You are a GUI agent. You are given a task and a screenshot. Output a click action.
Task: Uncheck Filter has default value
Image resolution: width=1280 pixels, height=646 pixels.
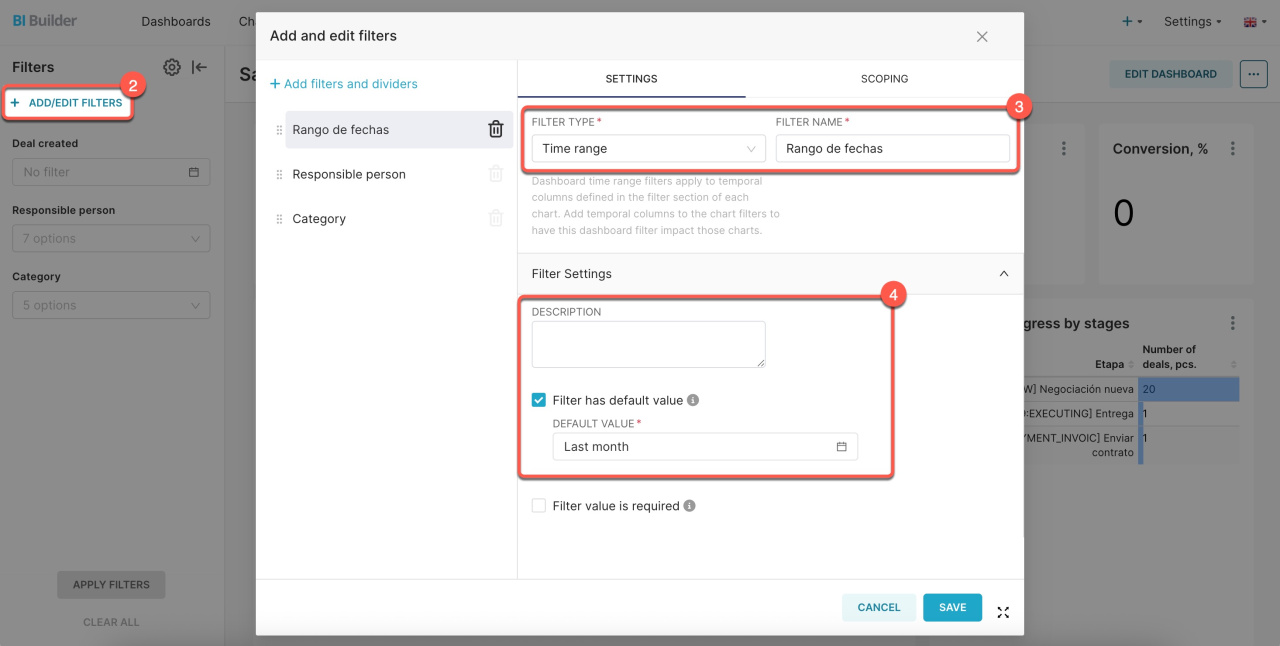[539, 400]
